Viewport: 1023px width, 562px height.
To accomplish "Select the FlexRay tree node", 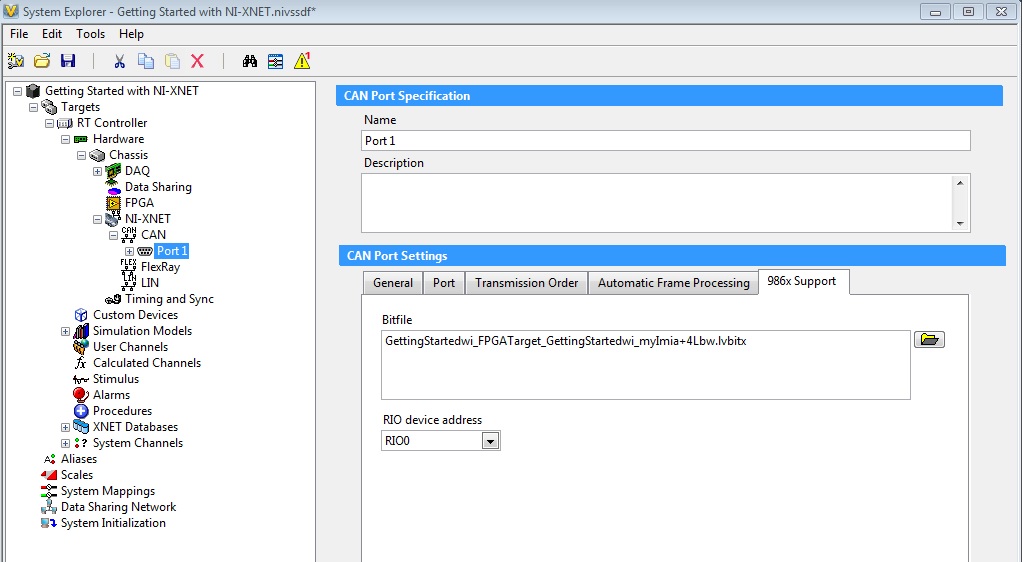I will pos(160,266).
